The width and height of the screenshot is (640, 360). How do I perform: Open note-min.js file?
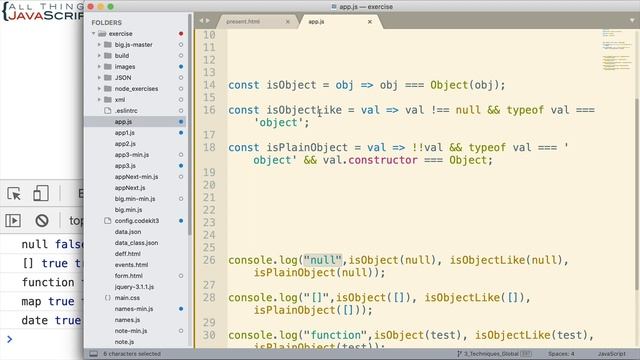131,331
